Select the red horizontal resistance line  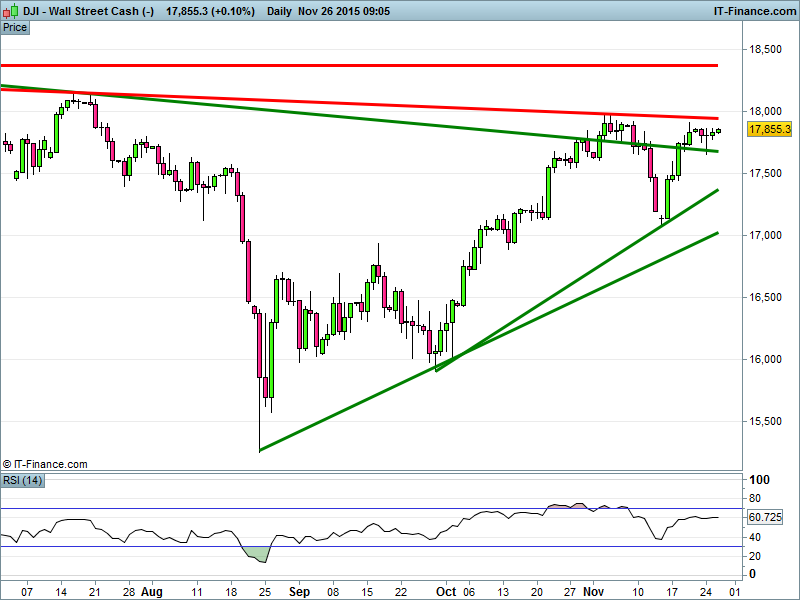point(400,65)
